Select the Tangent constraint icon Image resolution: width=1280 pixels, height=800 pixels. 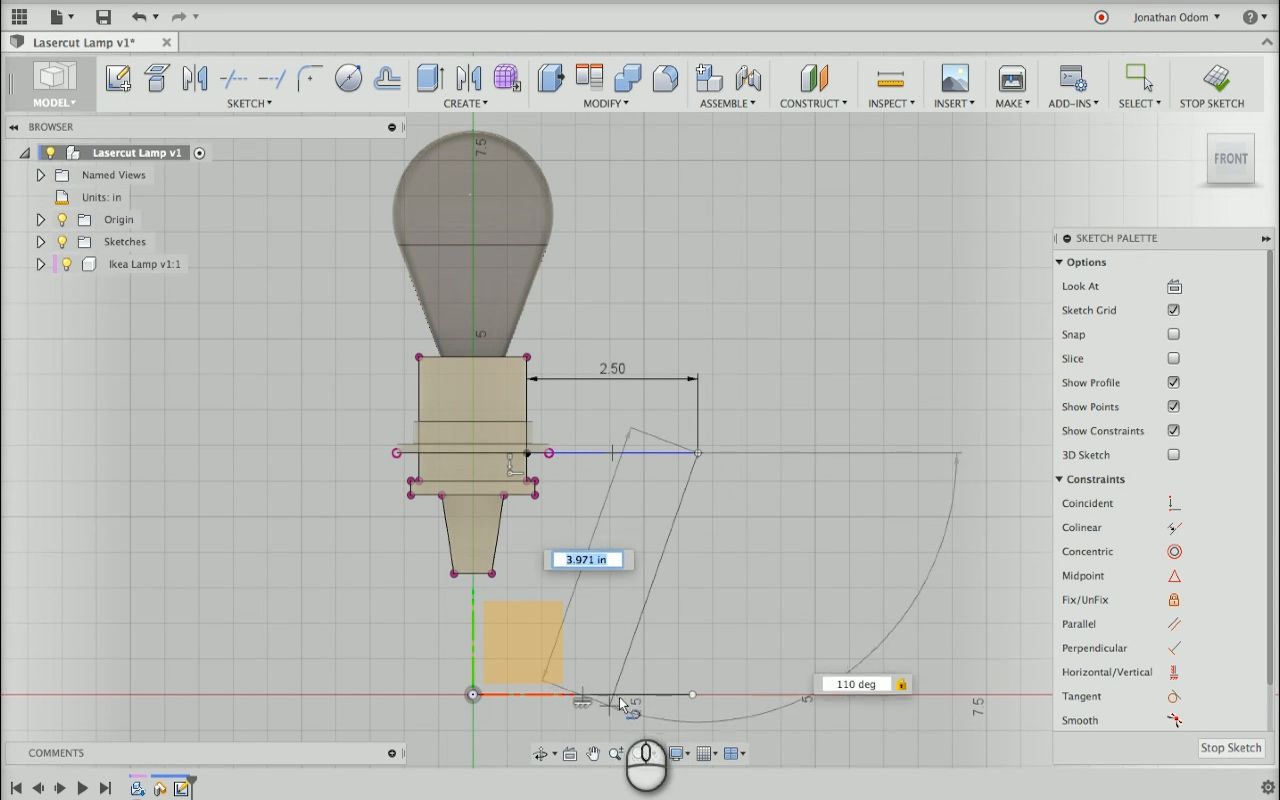coord(1174,696)
